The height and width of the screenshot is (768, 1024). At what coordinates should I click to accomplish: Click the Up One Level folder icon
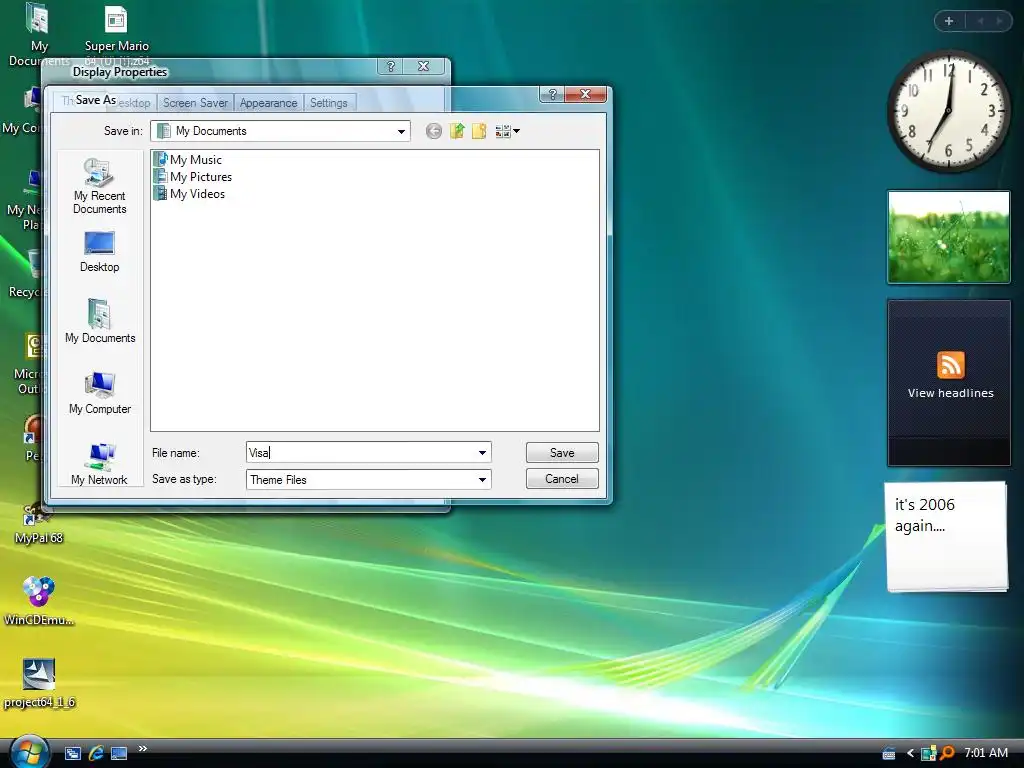[x=456, y=131]
